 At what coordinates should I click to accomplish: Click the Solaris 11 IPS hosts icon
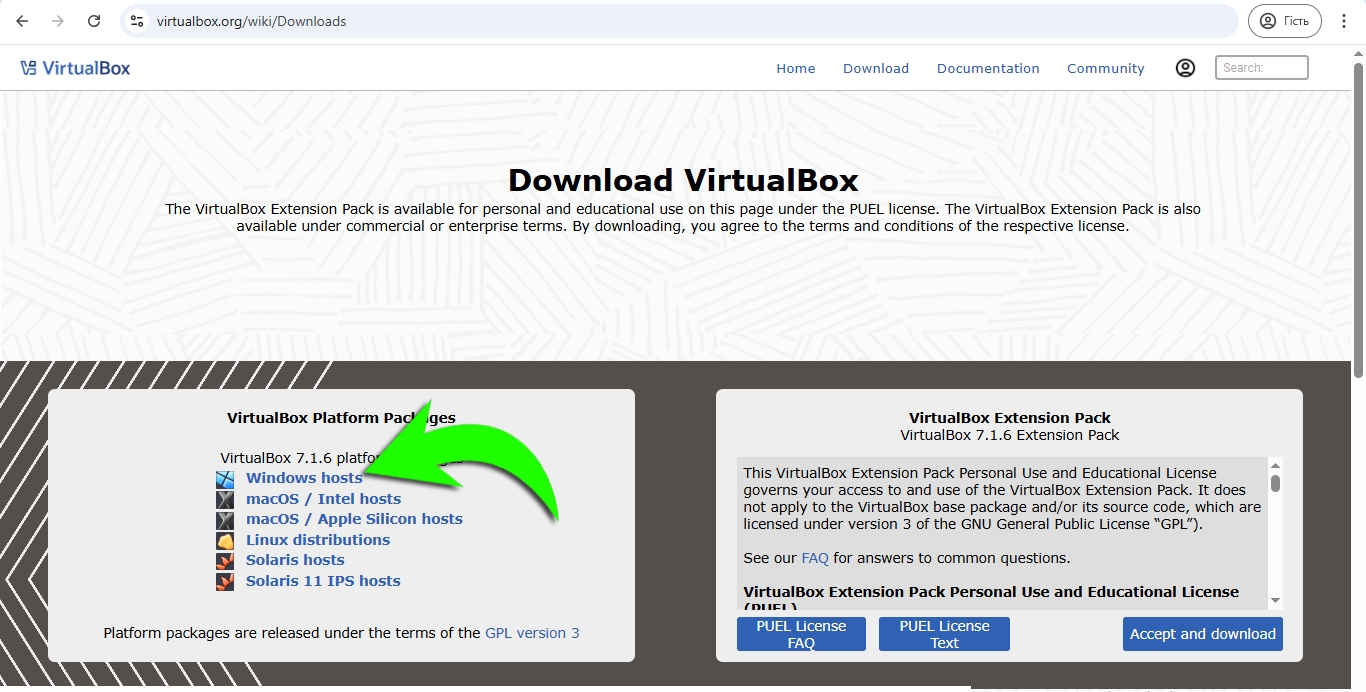pyautogui.click(x=225, y=581)
